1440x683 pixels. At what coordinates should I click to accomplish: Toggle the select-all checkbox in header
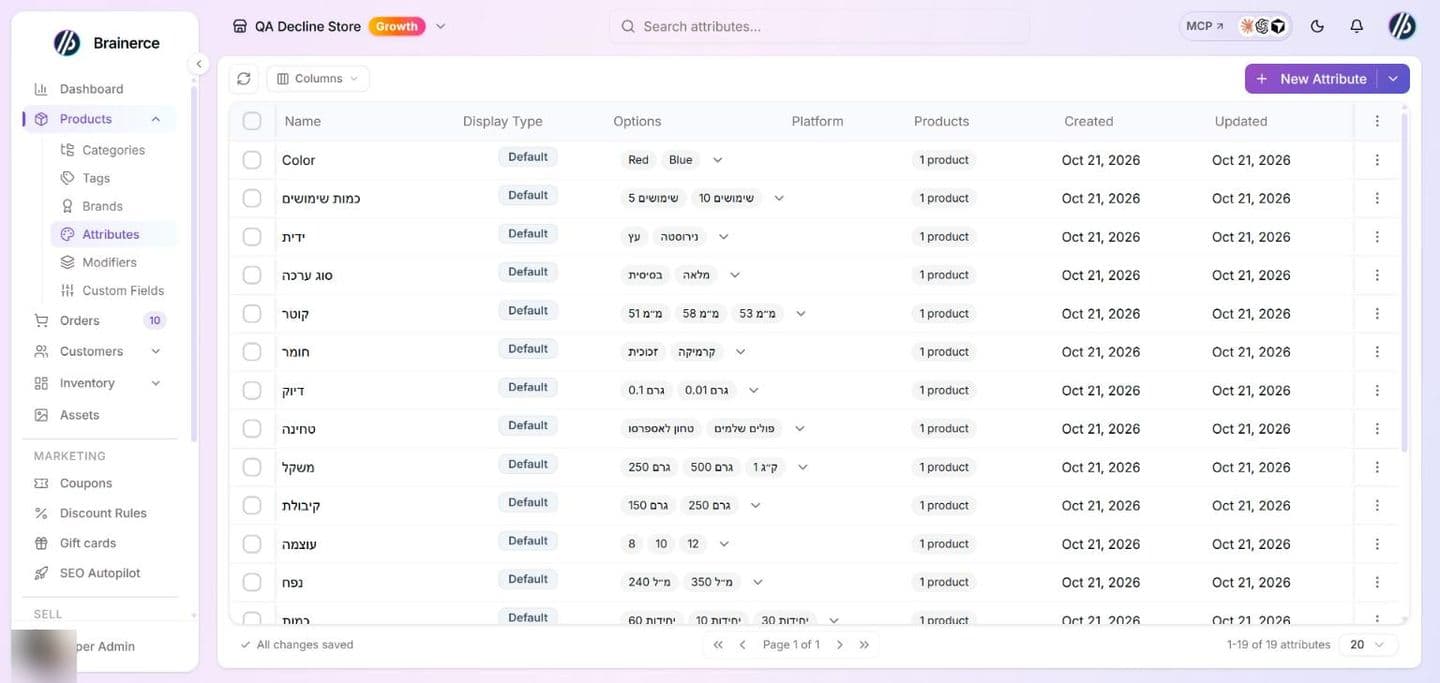pyautogui.click(x=252, y=121)
